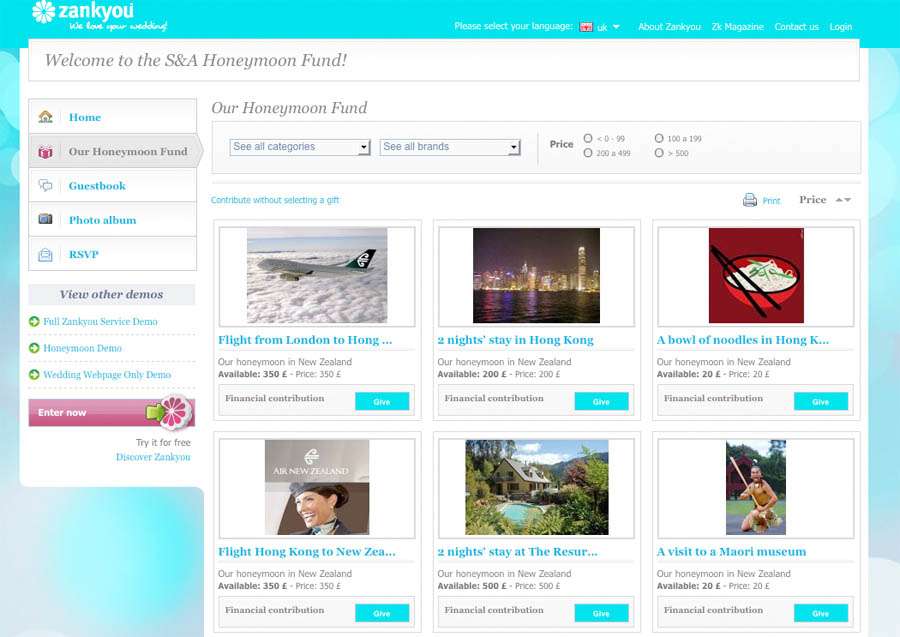This screenshot has width=900, height=637.
Task: Give to 2 nights' stay at The Resur...
Action: (602, 613)
